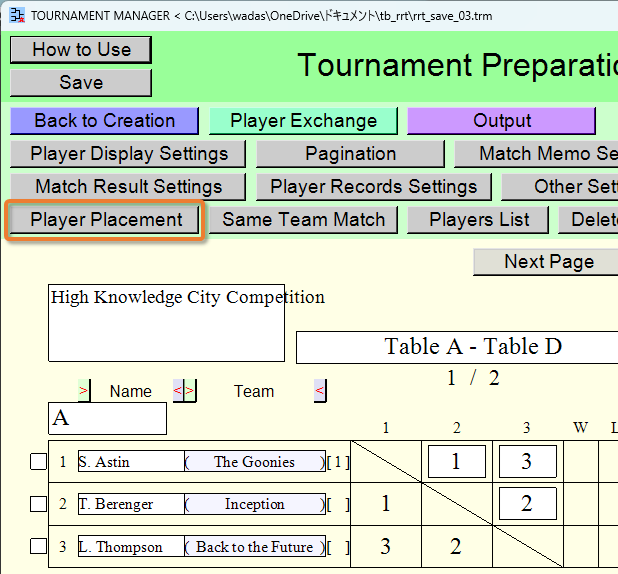Click the Team column label
This screenshot has height=574, width=618.
coord(254,391)
